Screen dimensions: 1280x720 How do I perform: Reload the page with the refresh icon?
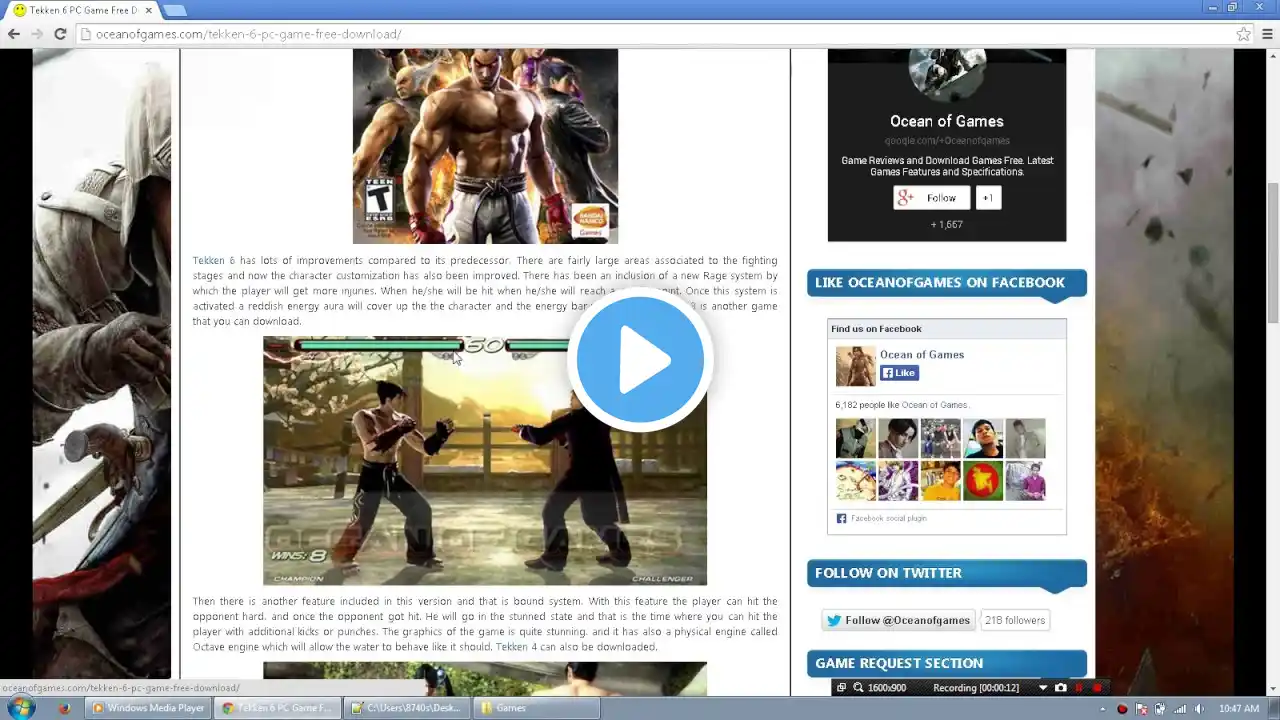tap(60, 34)
